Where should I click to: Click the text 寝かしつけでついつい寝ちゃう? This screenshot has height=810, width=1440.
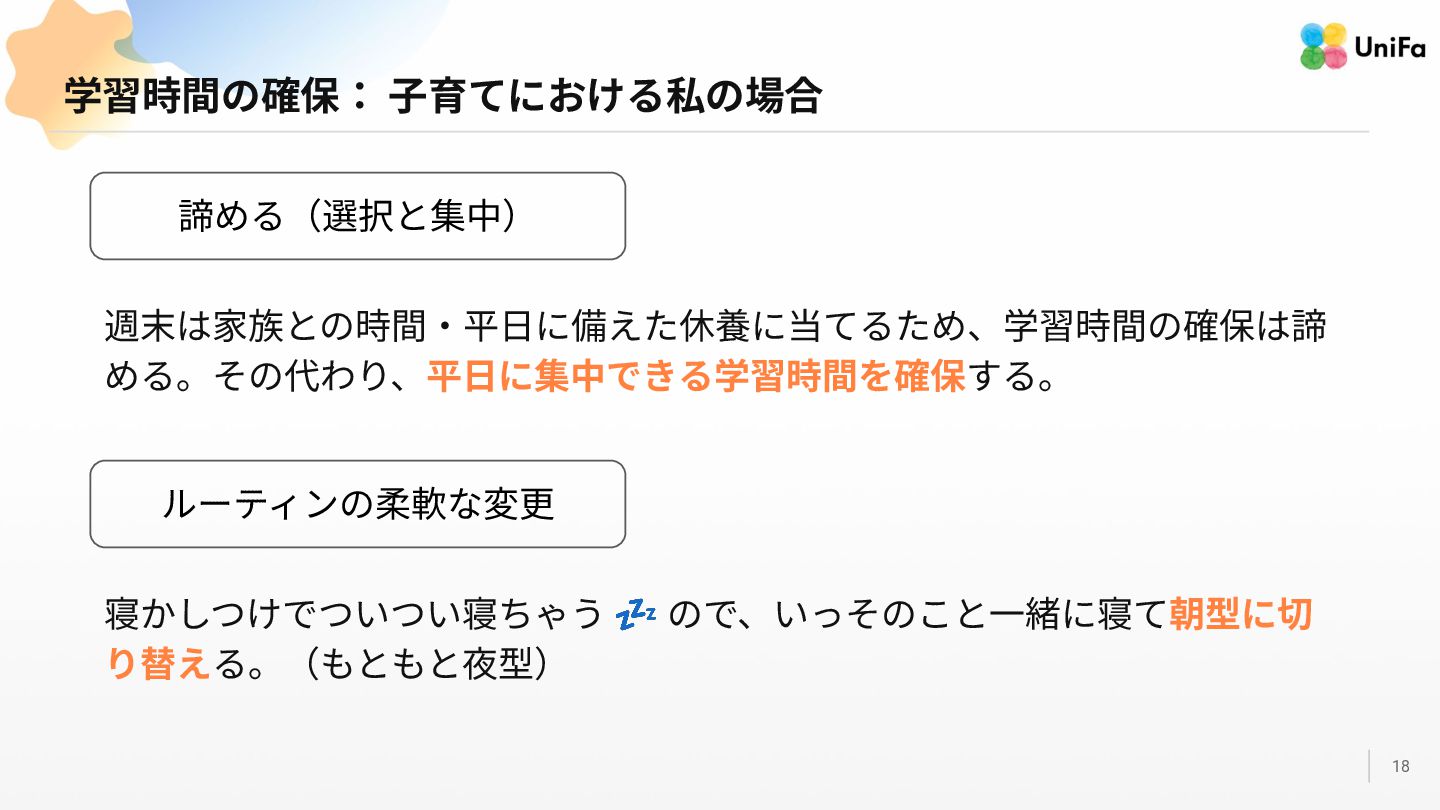(x=354, y=615)
